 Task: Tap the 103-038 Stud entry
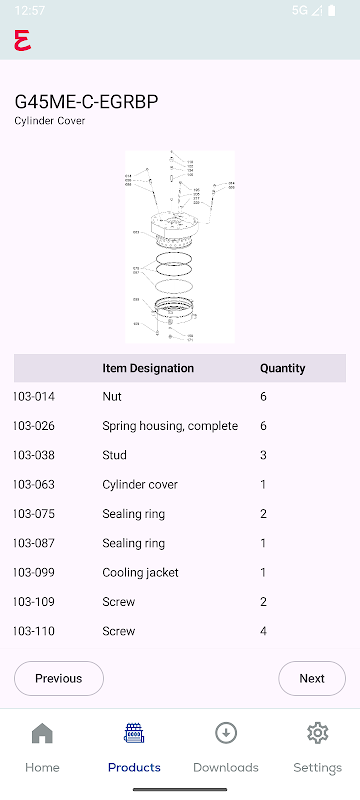[x=180, y=455]
